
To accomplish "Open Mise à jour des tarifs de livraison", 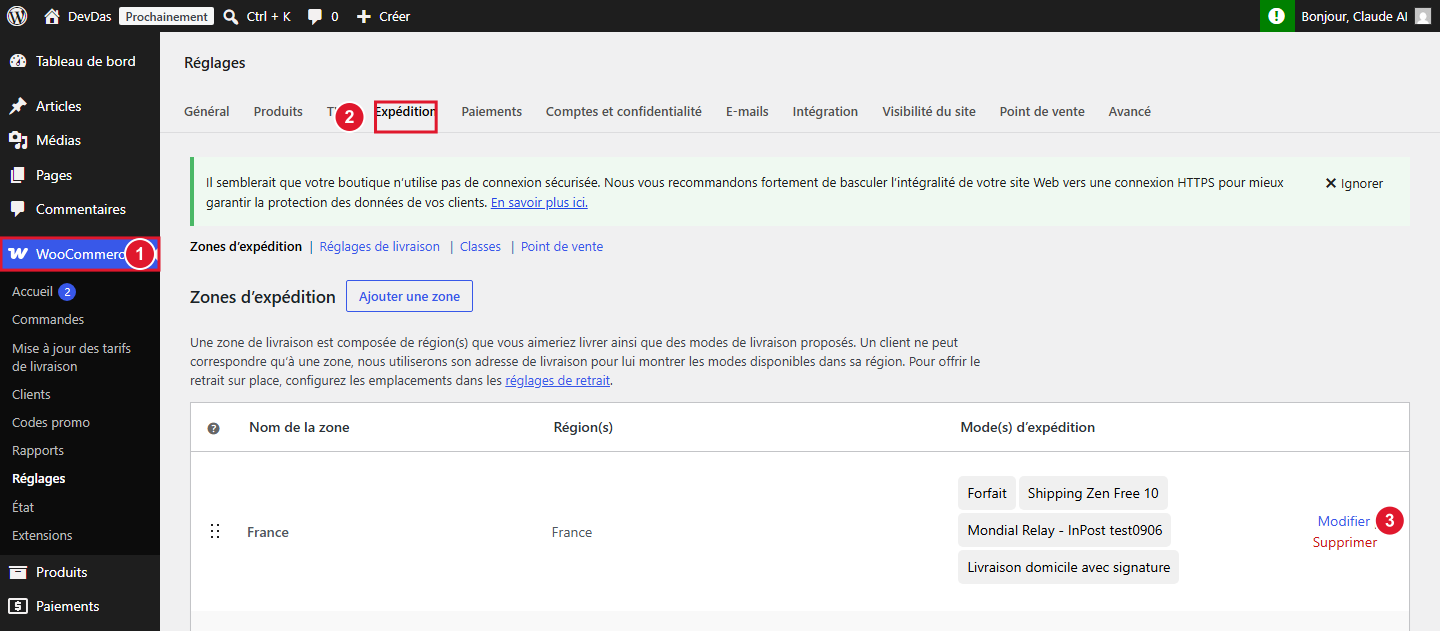I will tap(72, 357).
